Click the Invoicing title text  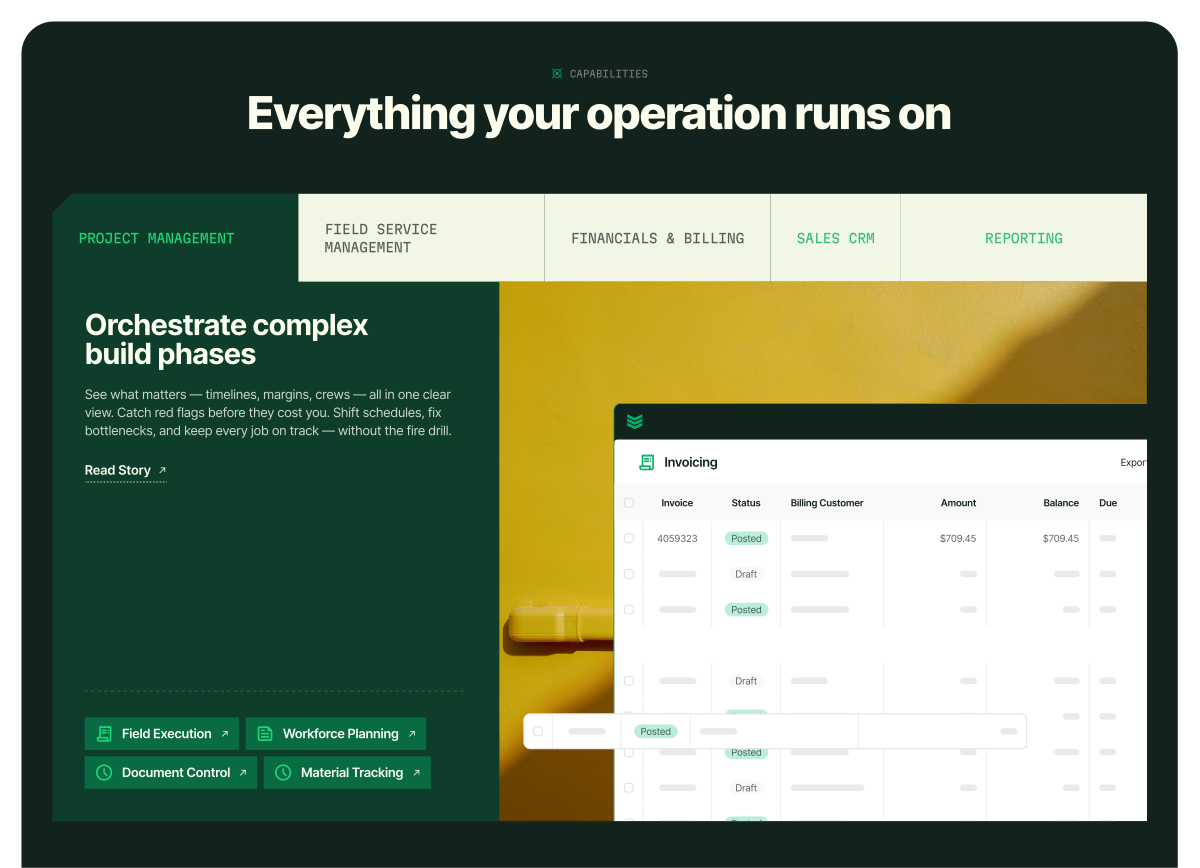691,462
